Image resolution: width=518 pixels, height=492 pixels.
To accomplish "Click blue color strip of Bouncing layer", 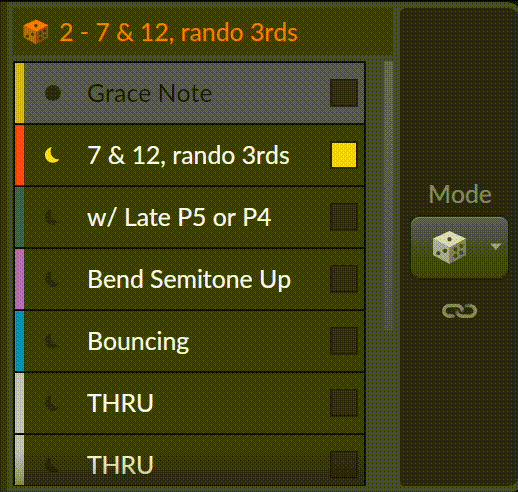I will tap(20, 341).
